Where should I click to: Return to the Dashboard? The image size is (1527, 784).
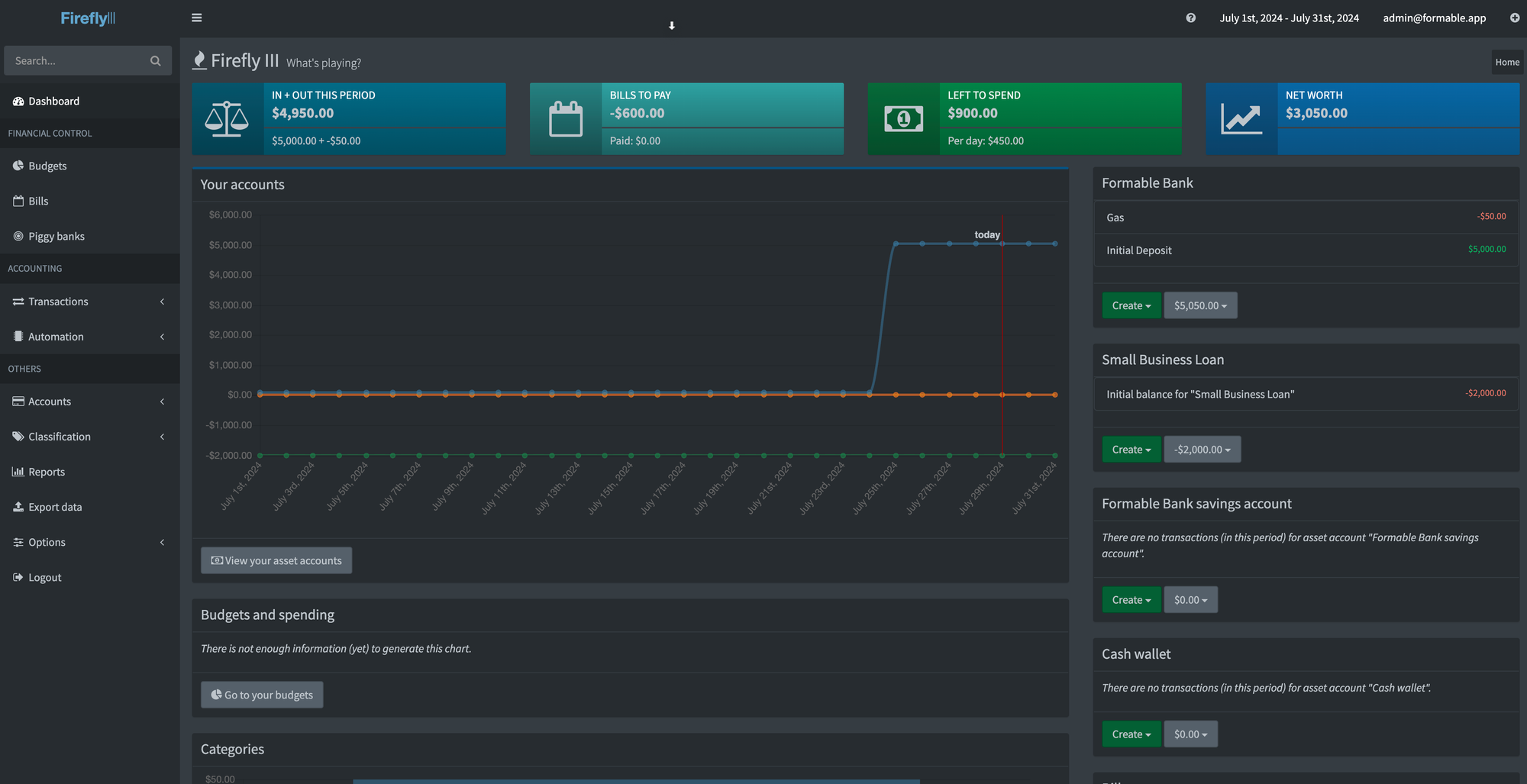click(53, 101)
